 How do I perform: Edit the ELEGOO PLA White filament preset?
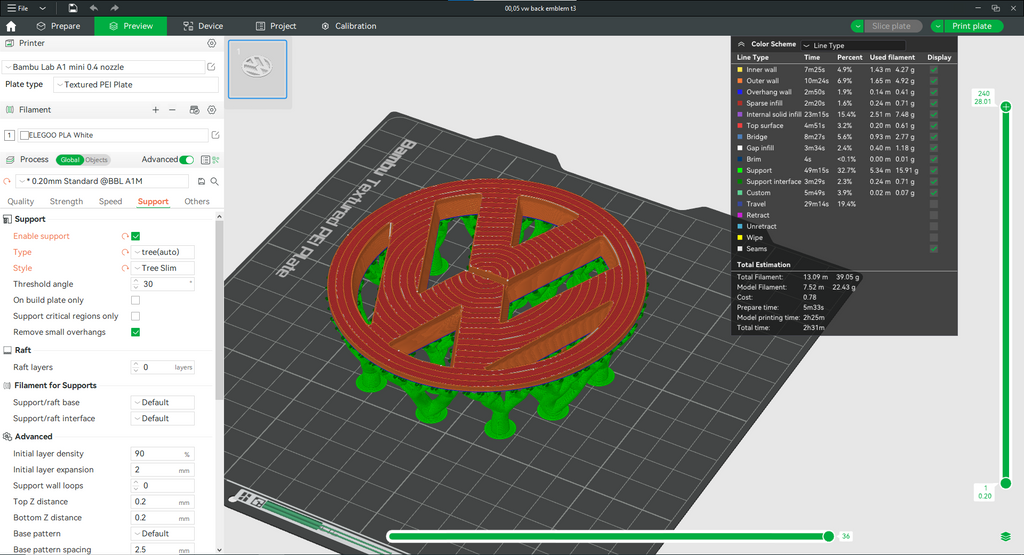pyautogui.click(x=216, y=135)
